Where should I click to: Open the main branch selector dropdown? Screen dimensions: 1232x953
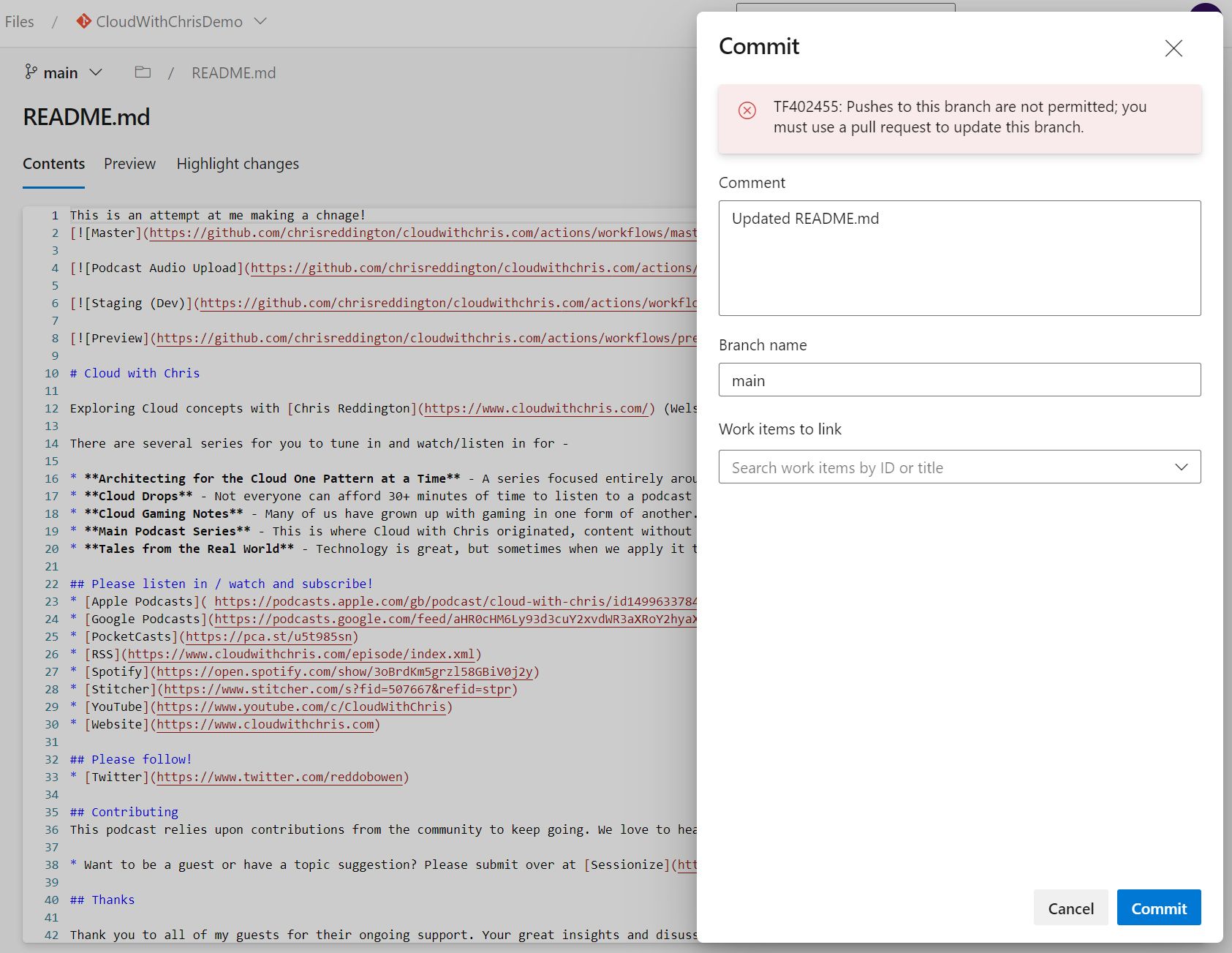click(x=96, y=72)
